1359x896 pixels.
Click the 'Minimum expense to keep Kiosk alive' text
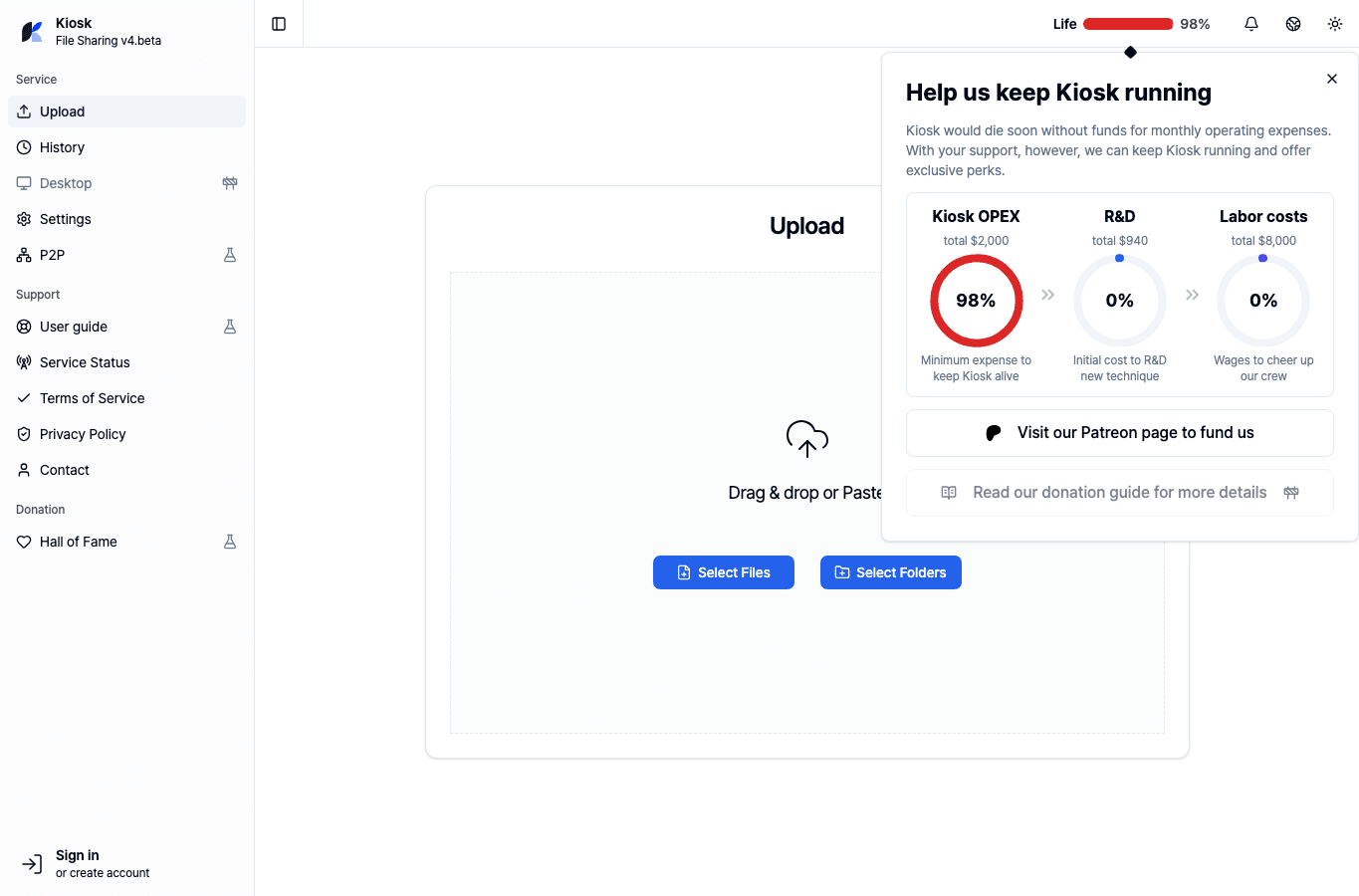tap(976, 368)
